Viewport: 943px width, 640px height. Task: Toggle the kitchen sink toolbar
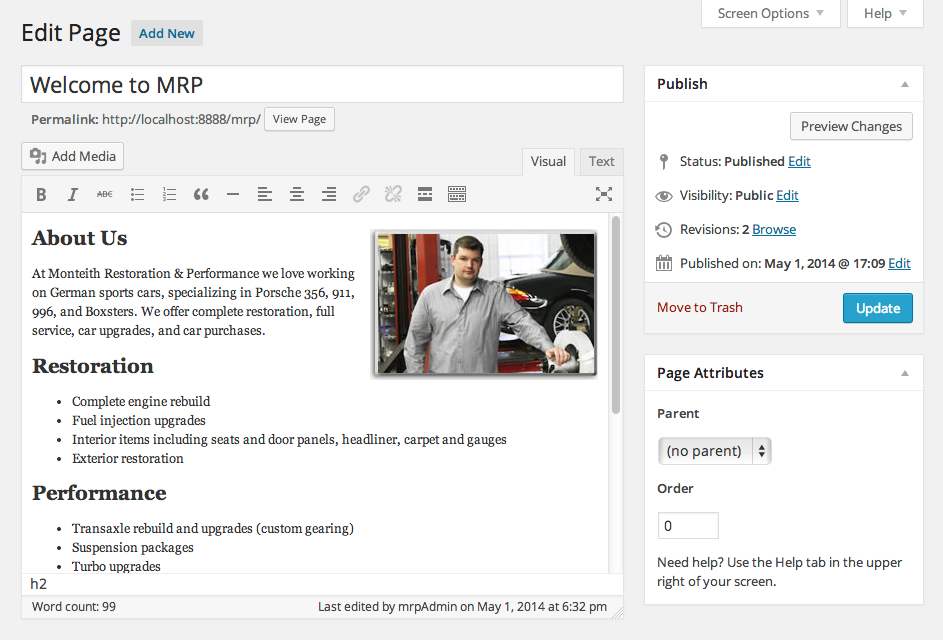click(x=457, y=195)
